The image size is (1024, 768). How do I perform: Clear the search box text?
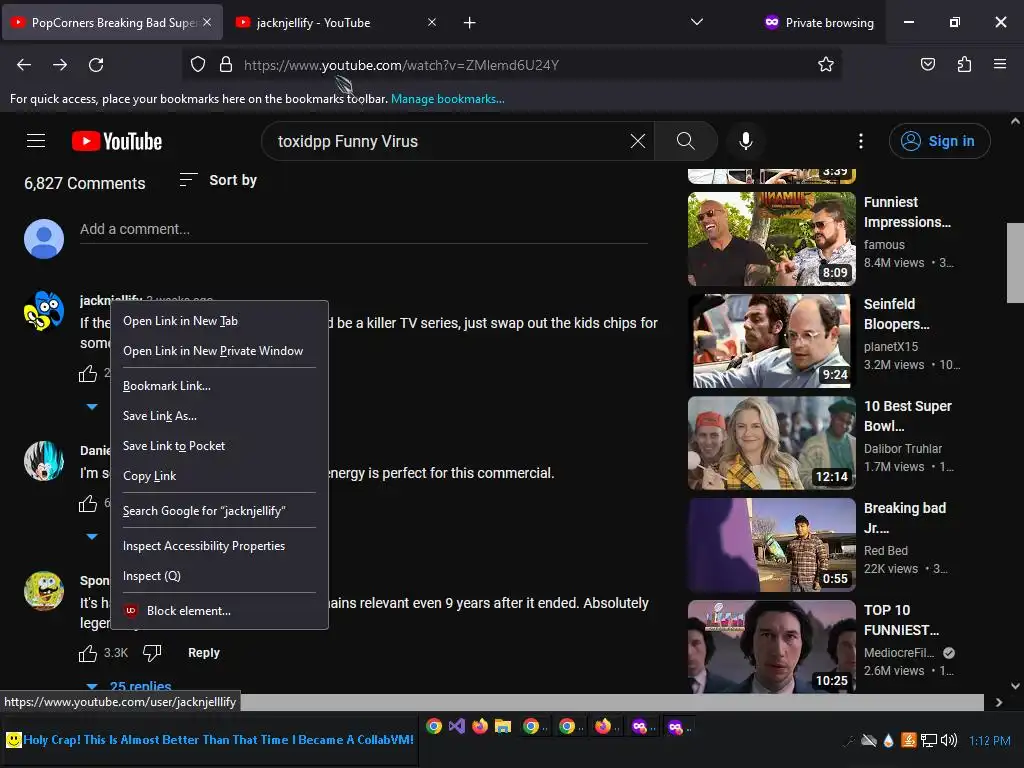point(637,141)
